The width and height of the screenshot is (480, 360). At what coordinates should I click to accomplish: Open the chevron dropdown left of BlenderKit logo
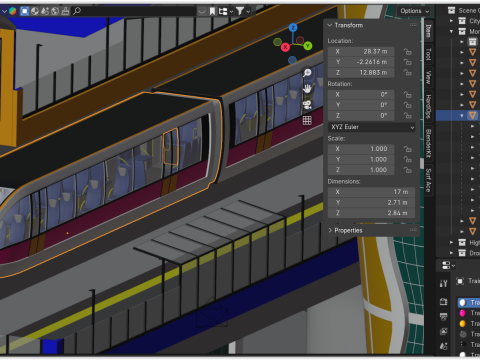[x=4, y=11]
